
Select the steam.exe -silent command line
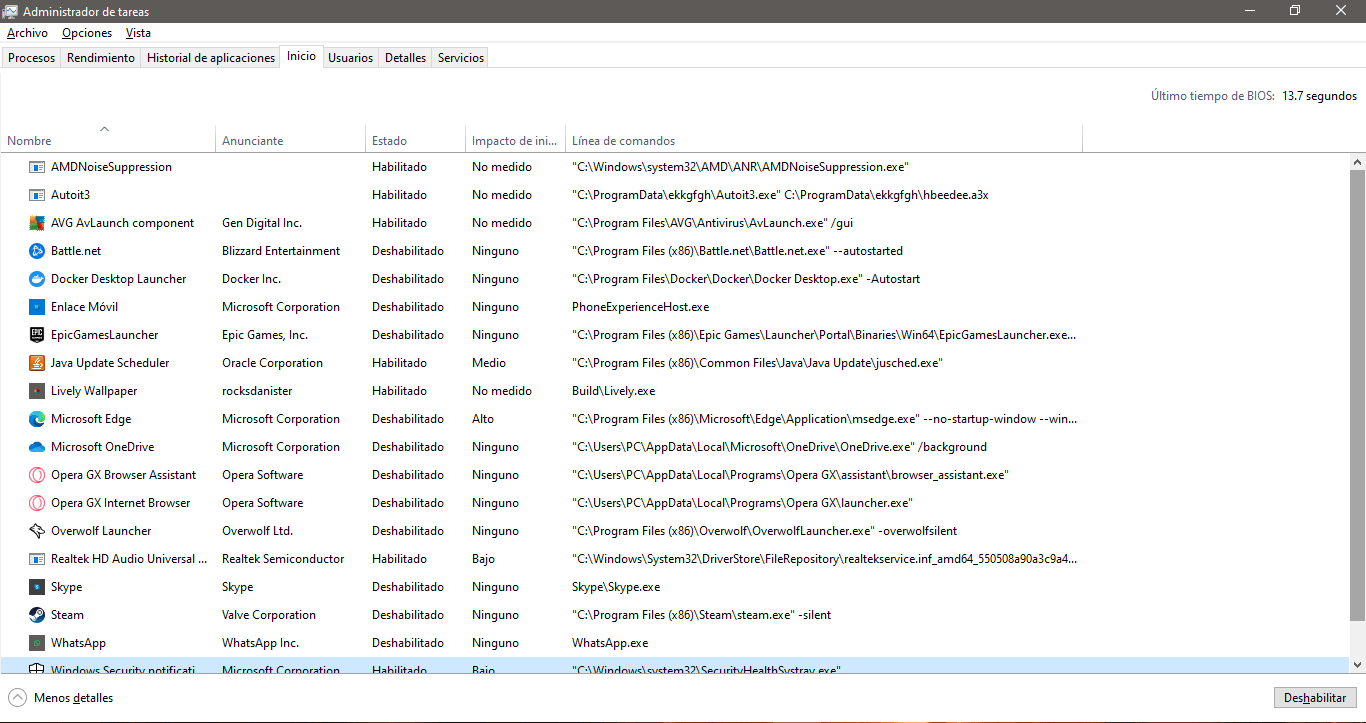[701, 615]
